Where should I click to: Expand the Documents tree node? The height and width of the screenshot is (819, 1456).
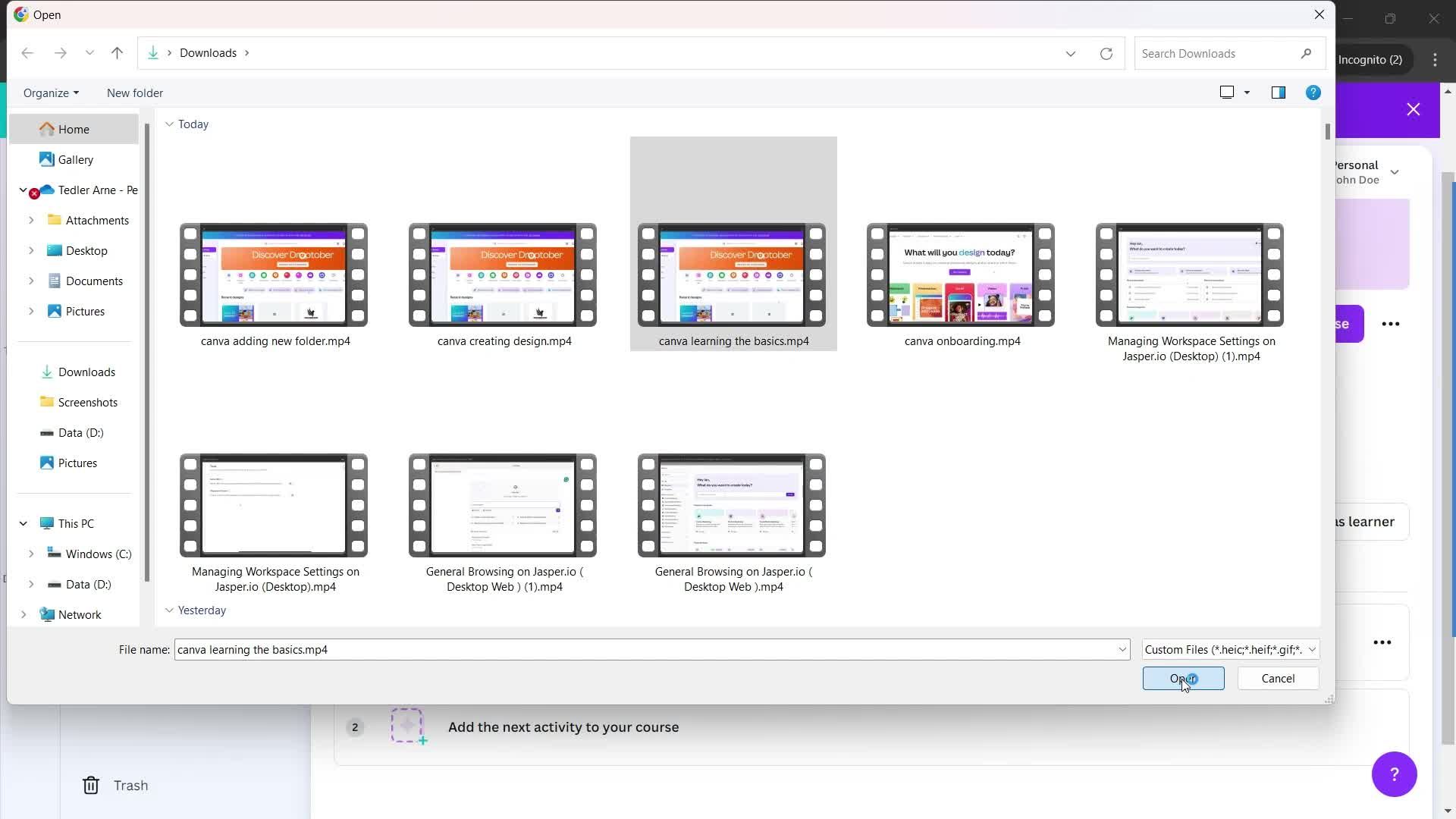[31, 281]
